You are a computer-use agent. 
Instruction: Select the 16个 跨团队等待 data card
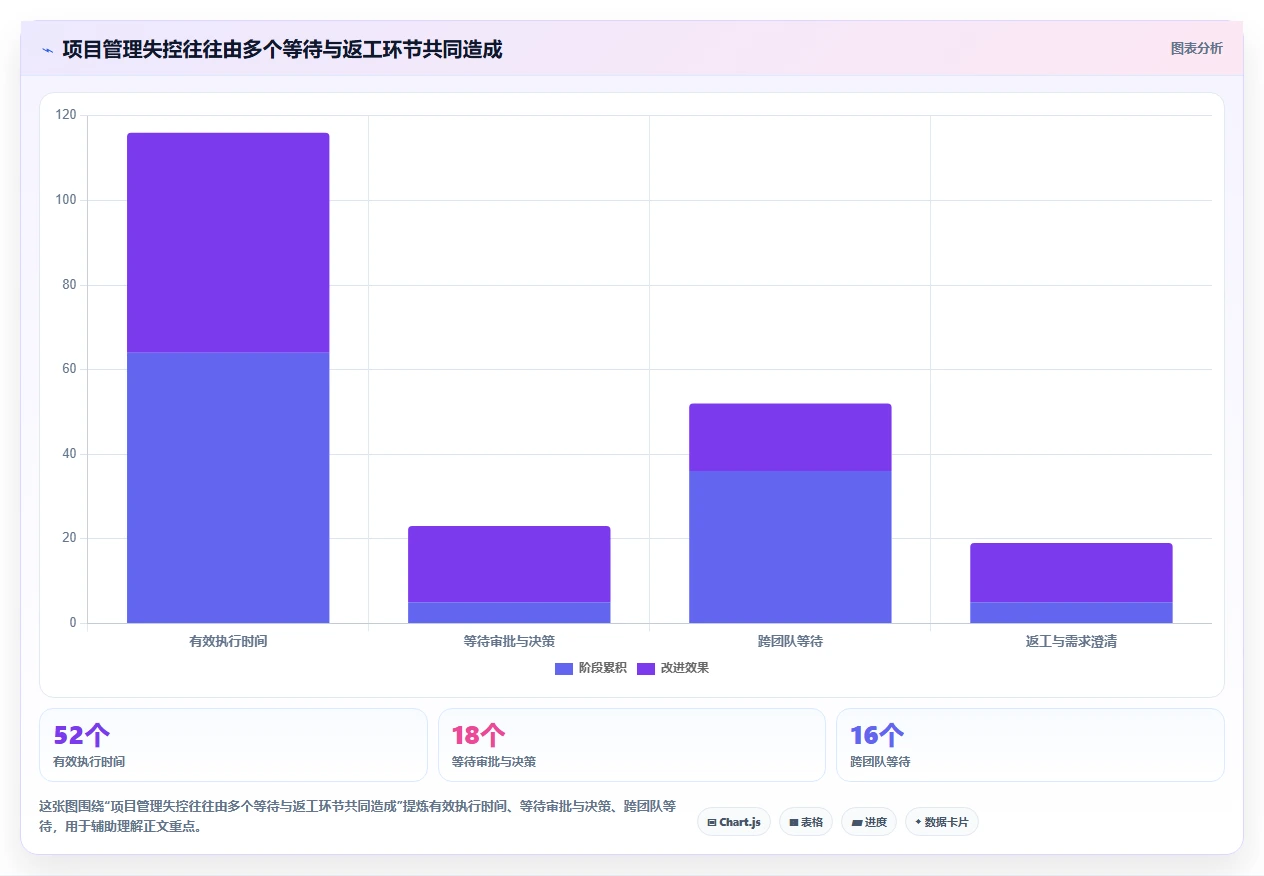click(x=1030, y=745)
